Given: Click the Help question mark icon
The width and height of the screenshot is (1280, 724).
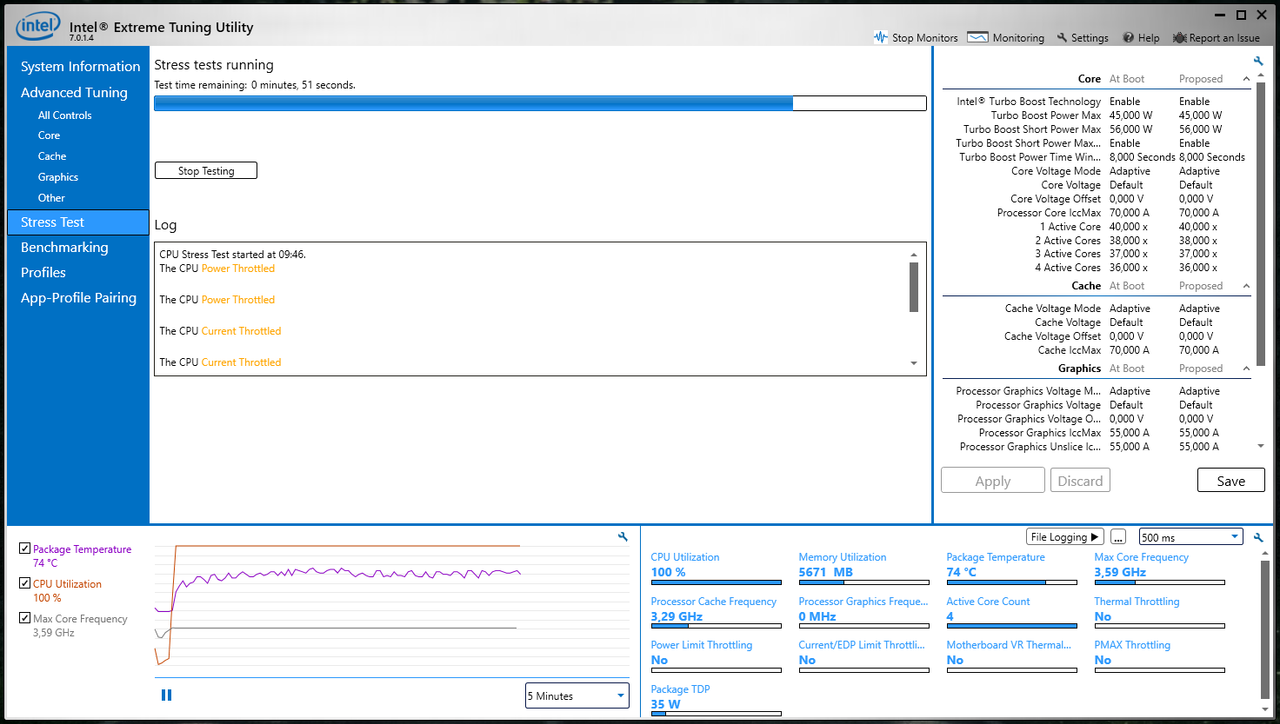Looking at the screenshot, I should (x=1128, y=37).
